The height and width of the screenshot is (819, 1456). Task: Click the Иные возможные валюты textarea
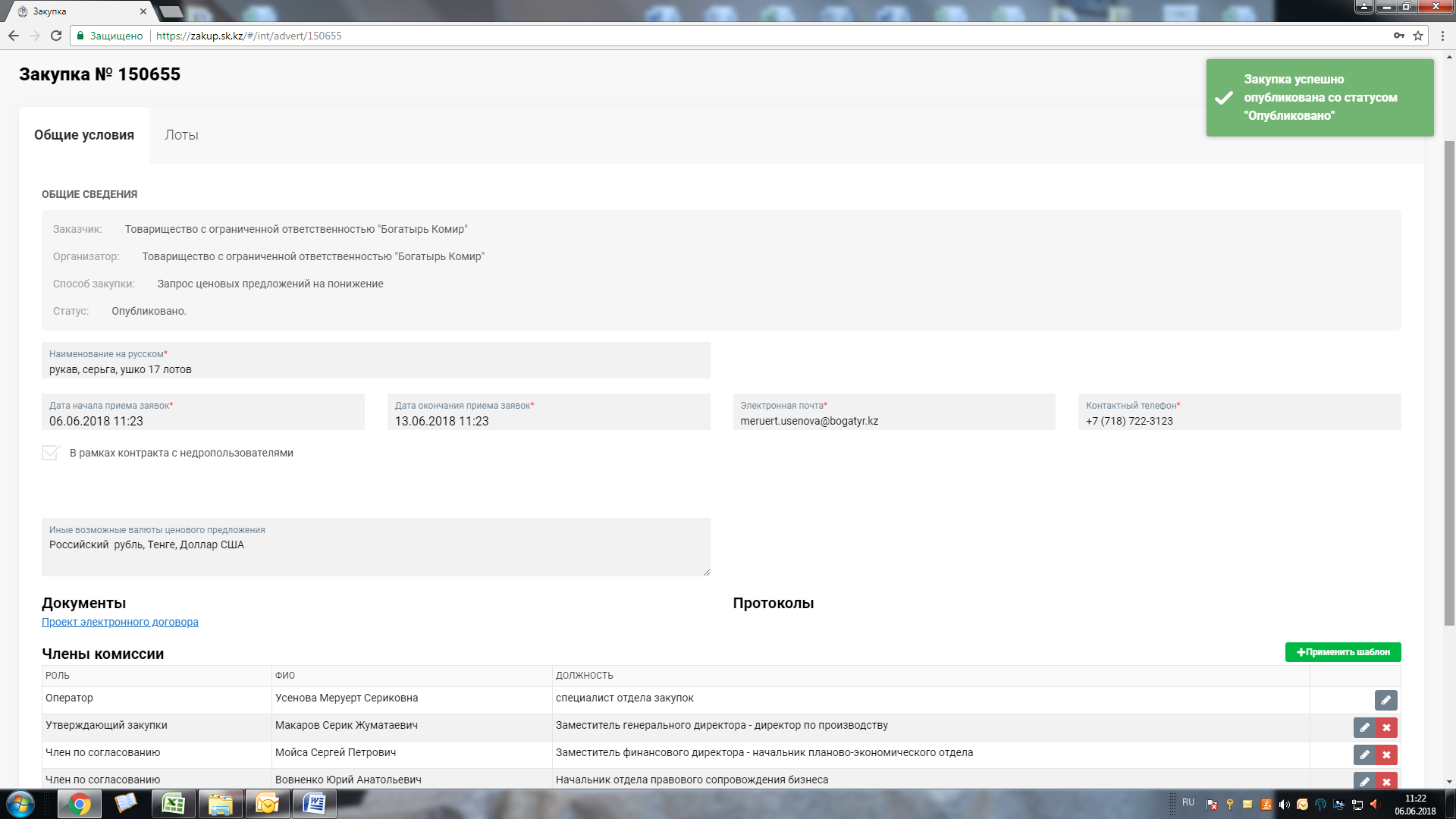tap(375, 547)
